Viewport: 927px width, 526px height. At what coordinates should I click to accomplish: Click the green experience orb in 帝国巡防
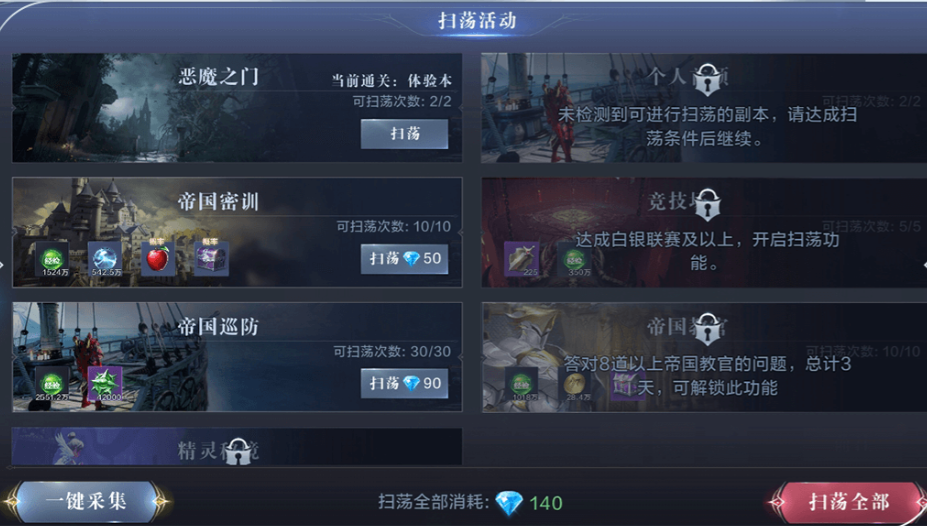coord(52,384)
